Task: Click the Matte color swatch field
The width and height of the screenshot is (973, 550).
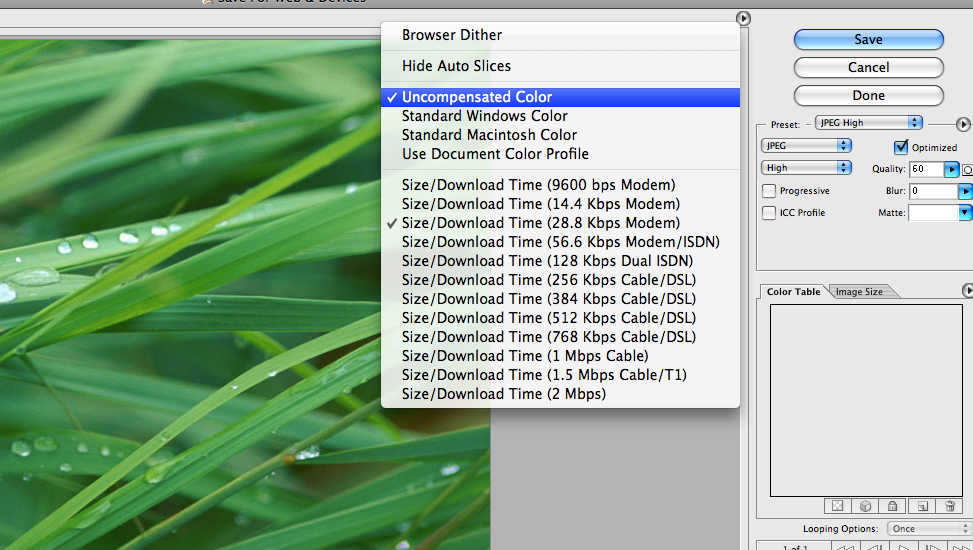Action: click(934, 213)
